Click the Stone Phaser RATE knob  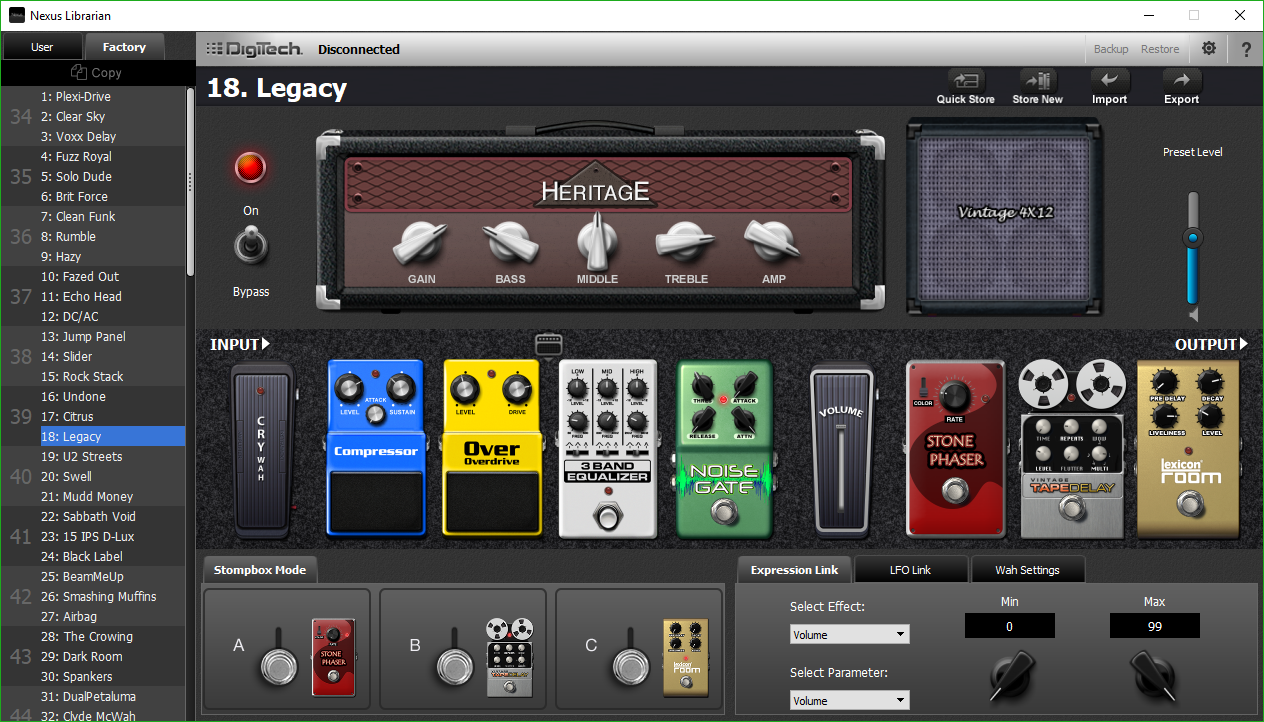tap(957, 396)
